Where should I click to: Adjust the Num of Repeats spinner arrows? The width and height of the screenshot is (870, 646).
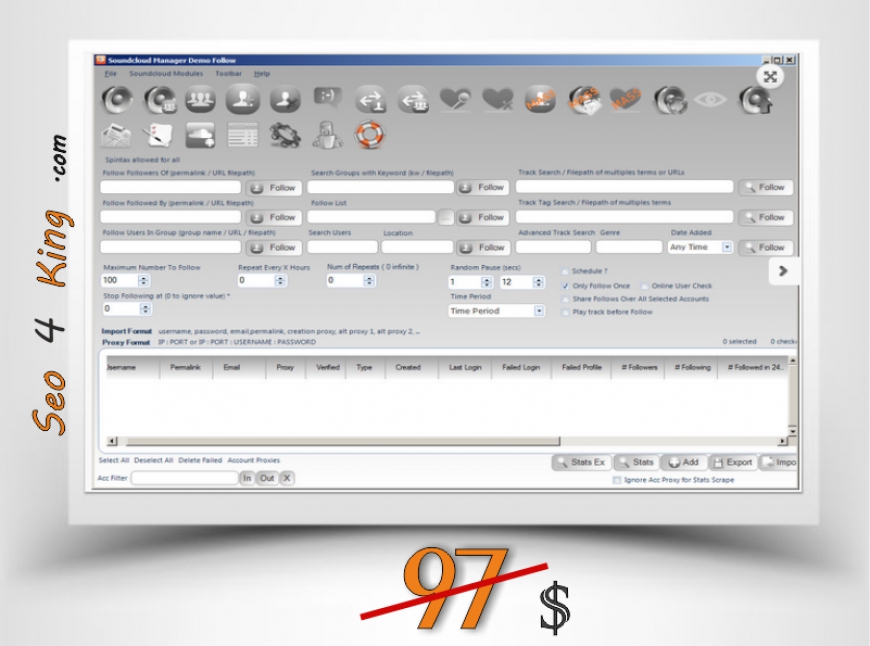pyautogui.click(x=370, y=280)
